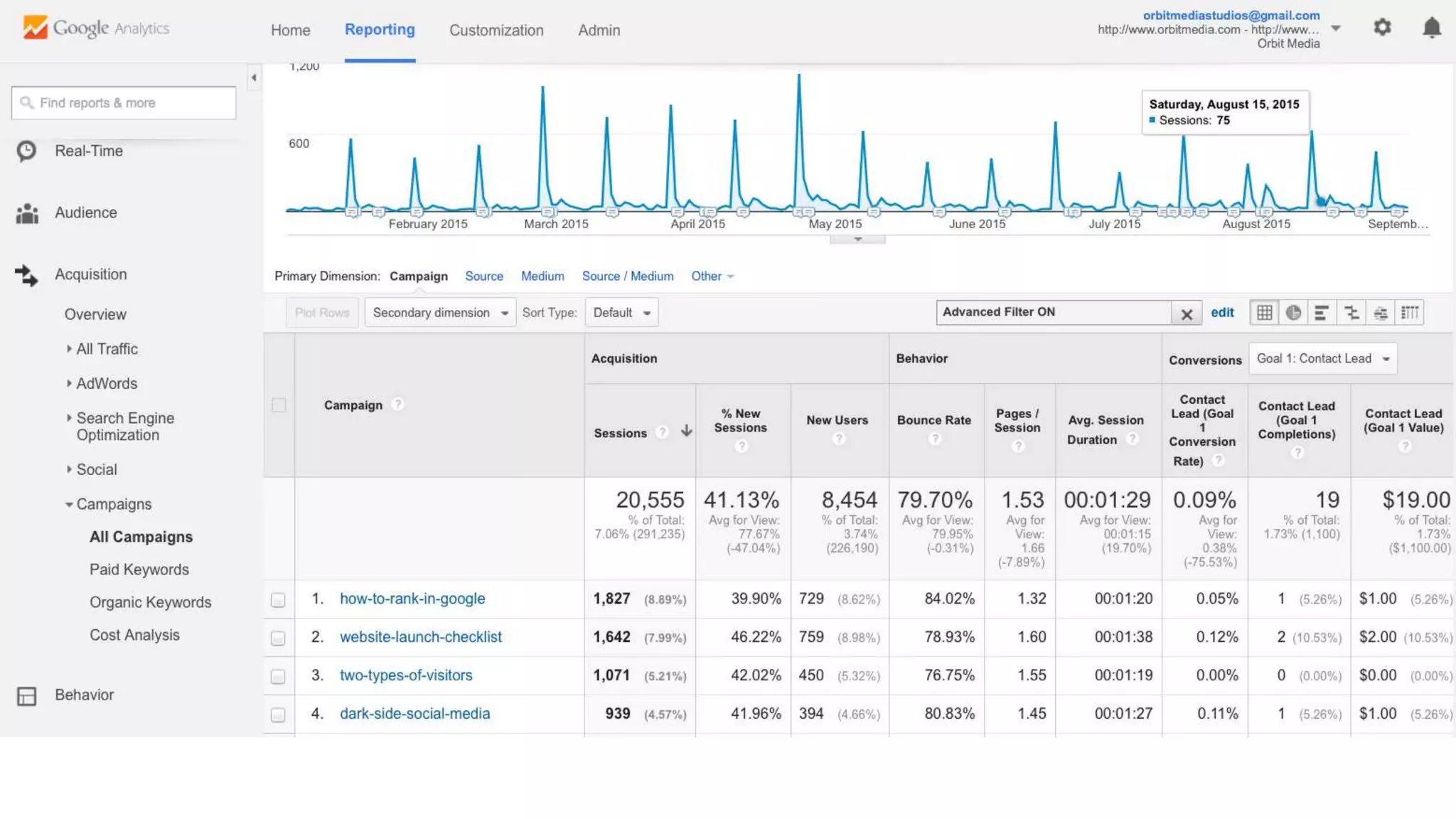Go to the Customization tab
This screenshot has height=819, width=1456.
click(x=496, y=31)
